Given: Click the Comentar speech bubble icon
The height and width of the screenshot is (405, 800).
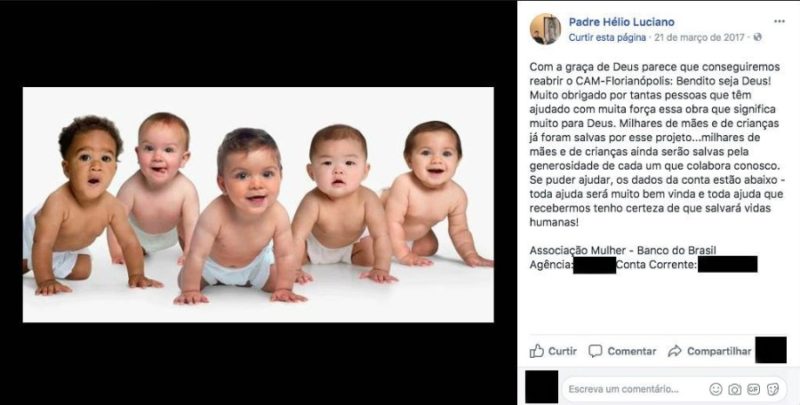Looking at the screenshot, I should pyautogui.click(x=595, y=351).
